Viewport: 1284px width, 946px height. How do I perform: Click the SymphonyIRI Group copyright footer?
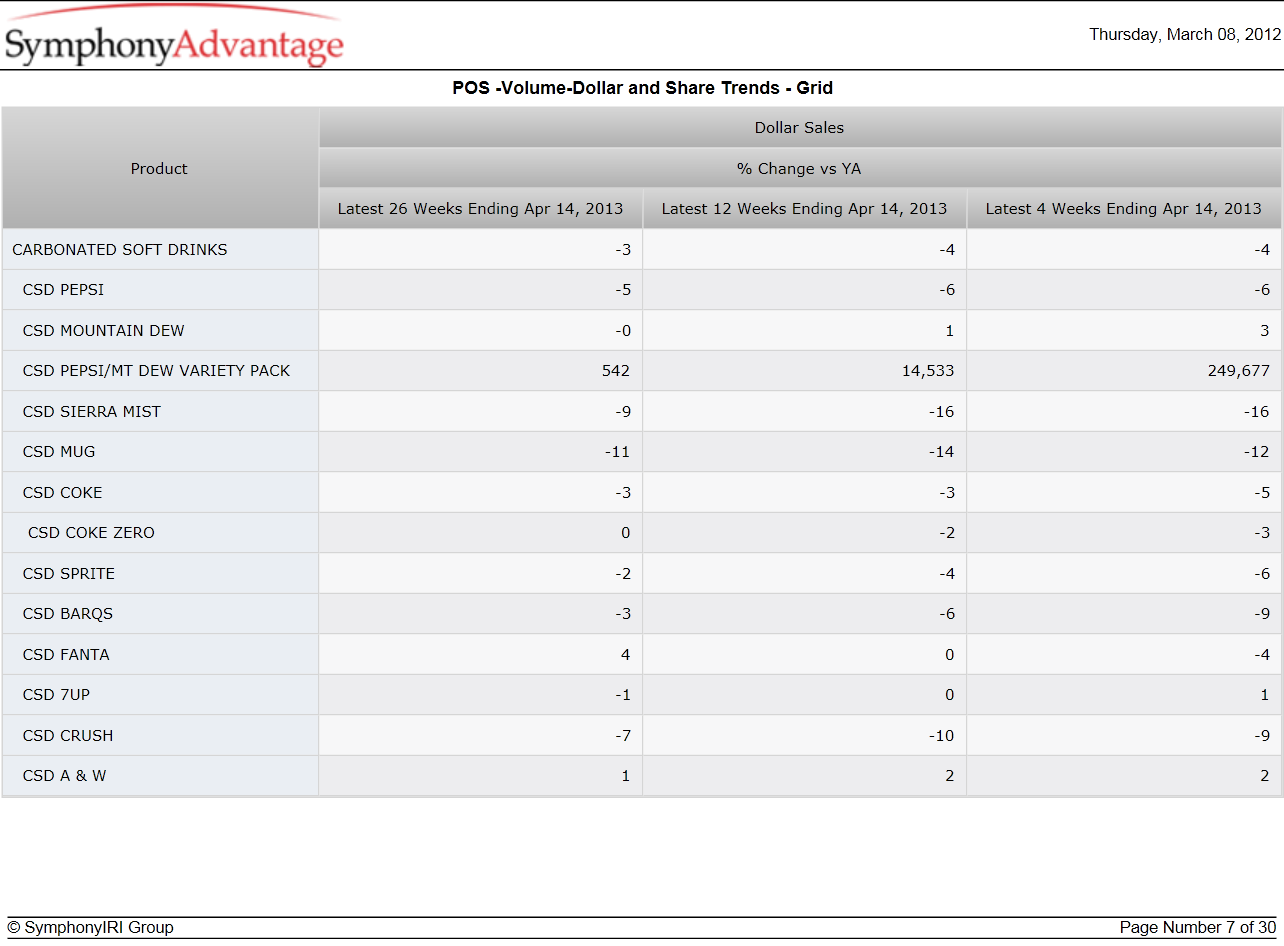pyautogui.click(x=90, y=928)
